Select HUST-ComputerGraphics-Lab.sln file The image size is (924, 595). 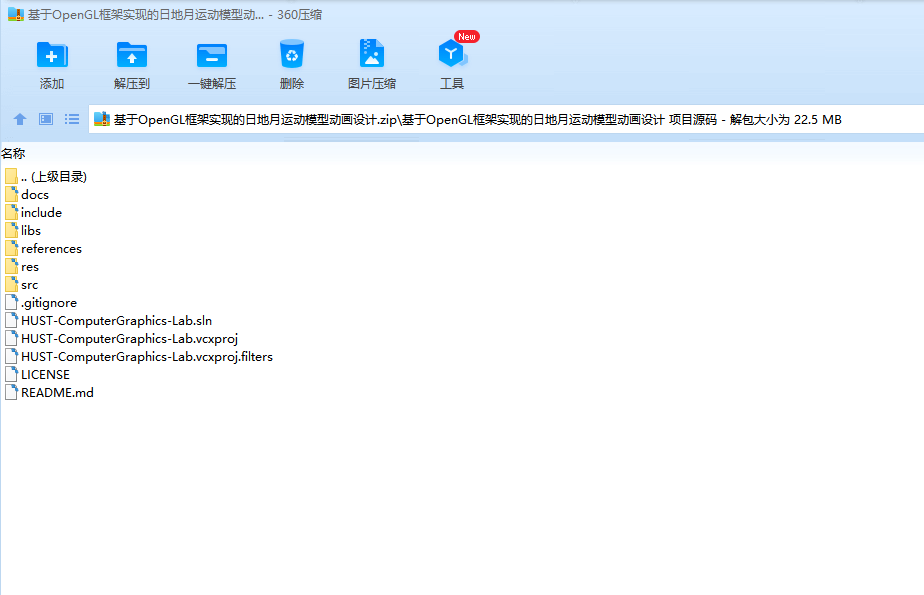(x=108, y=320)
